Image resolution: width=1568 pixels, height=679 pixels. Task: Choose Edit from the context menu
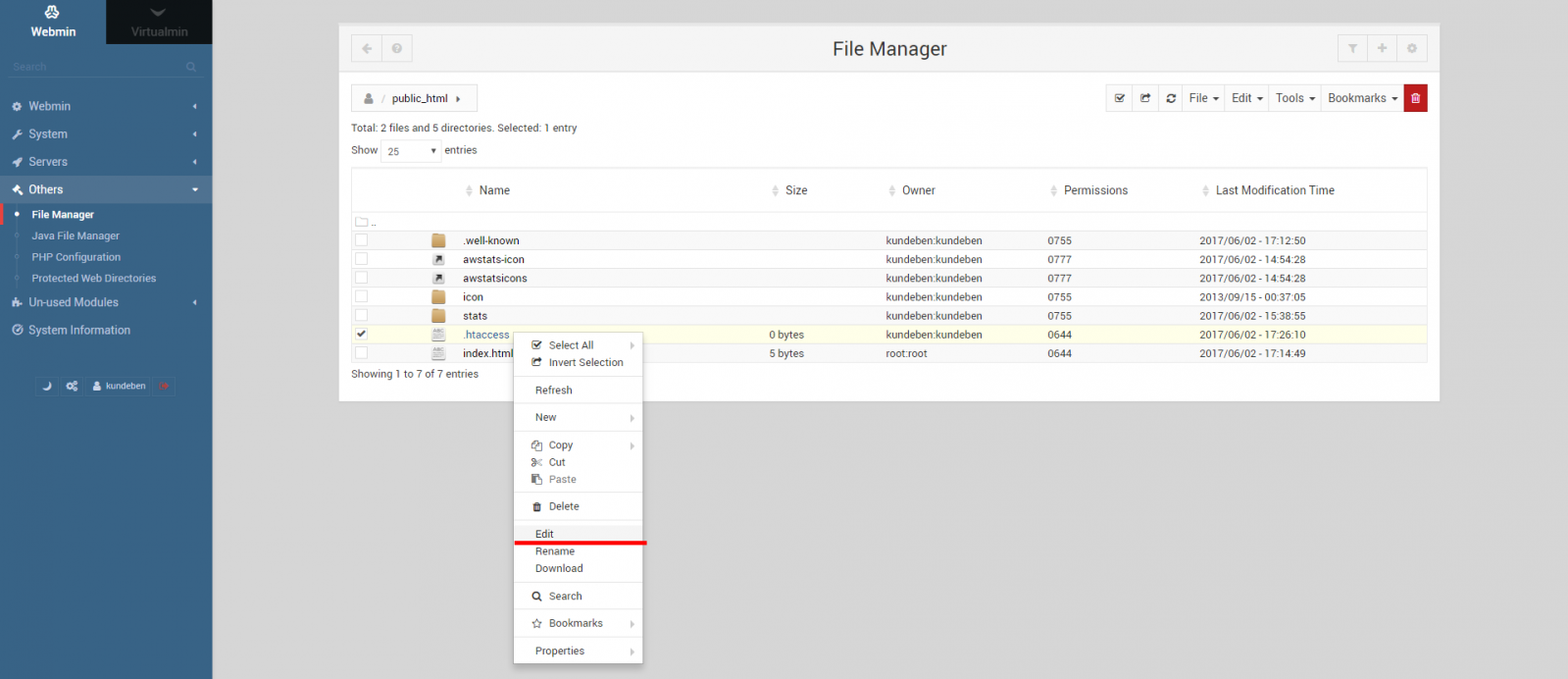point(545,534)
